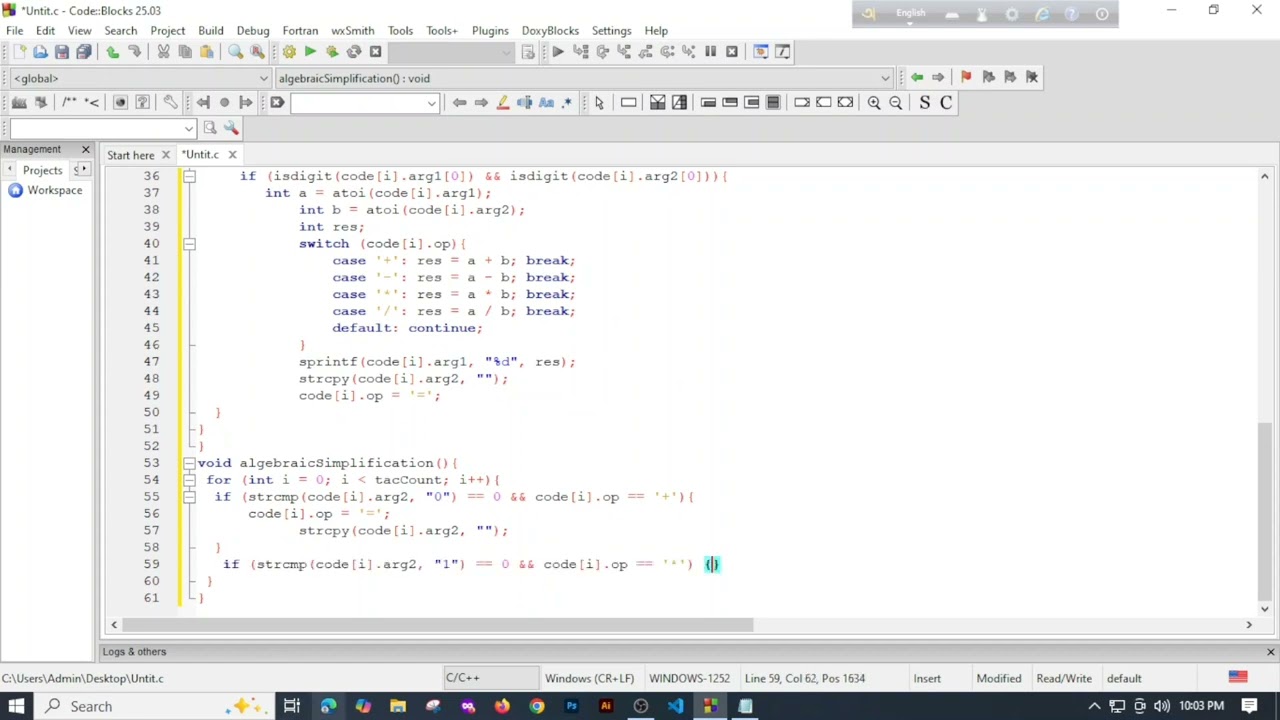Build the project using the gear icon
Screen dimensions: 1280x720
[x=289, y=52]
